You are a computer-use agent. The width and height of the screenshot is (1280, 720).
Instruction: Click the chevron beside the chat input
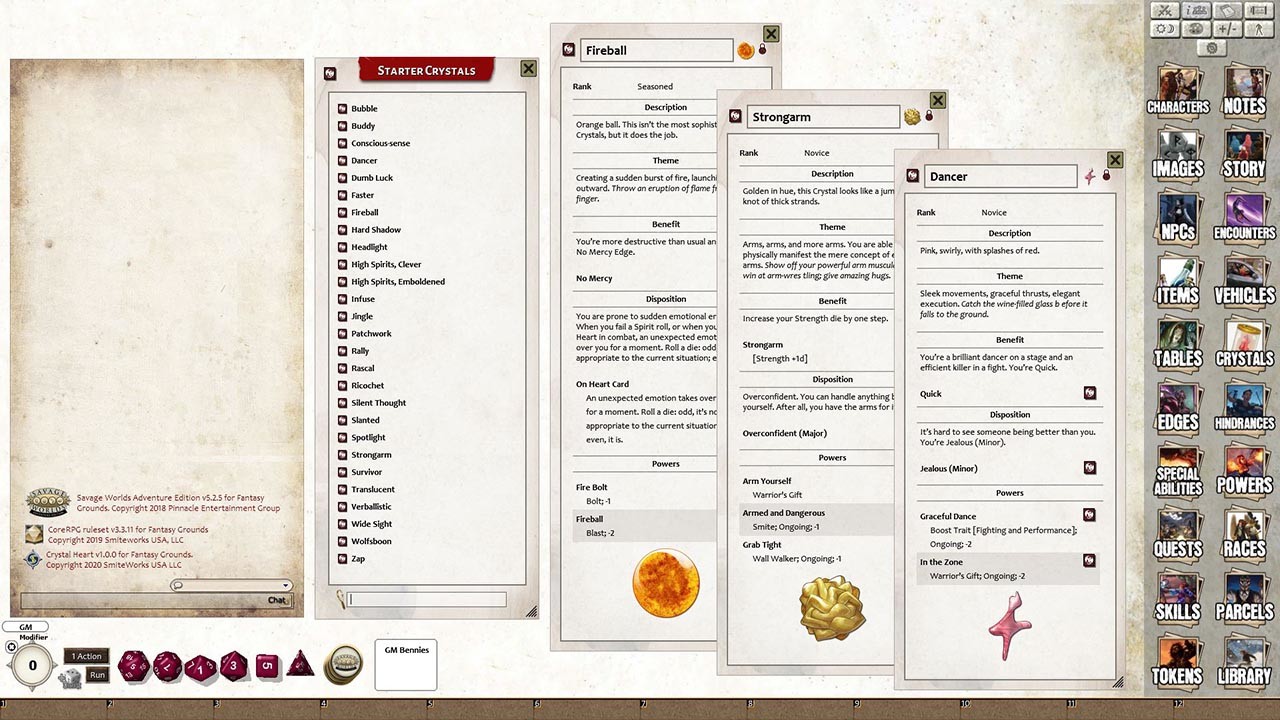tap(284, 587)
